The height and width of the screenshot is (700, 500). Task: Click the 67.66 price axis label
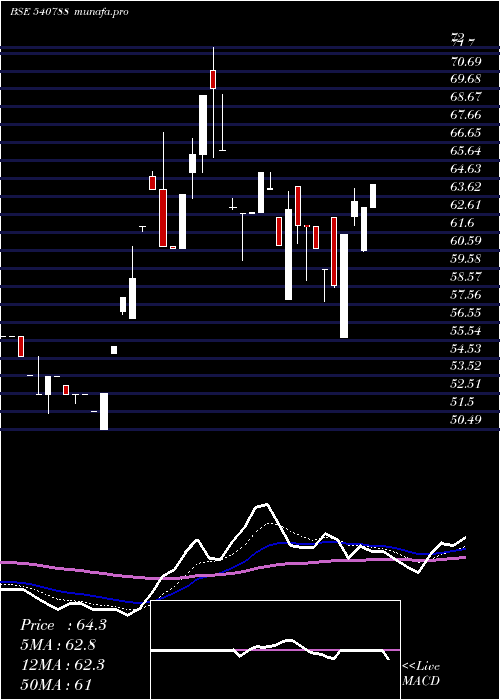(466, 115)
